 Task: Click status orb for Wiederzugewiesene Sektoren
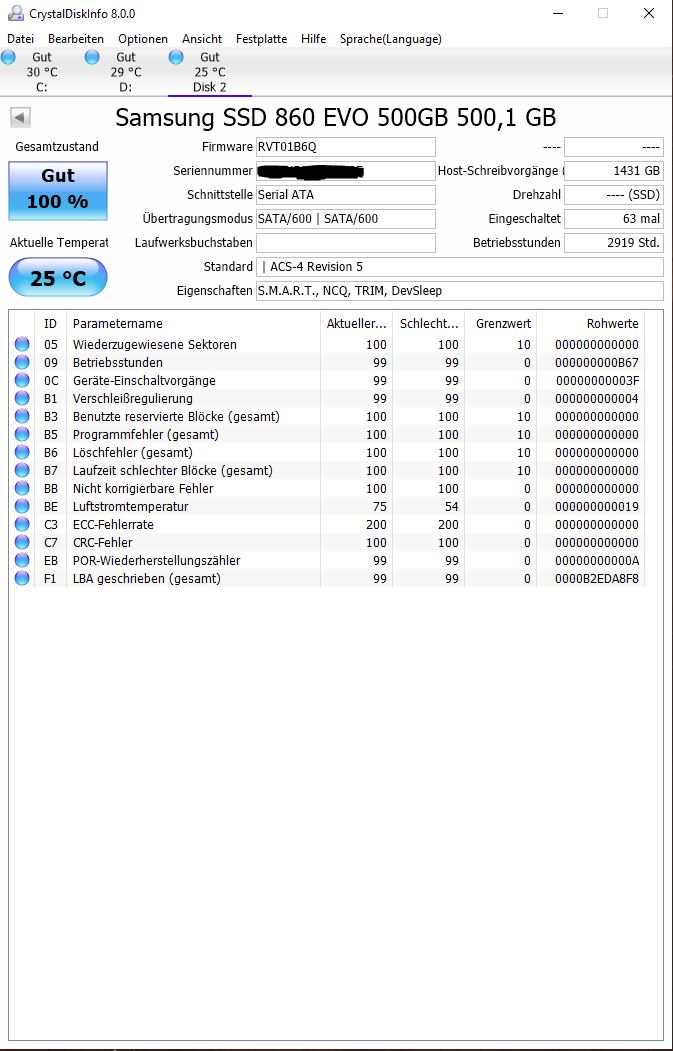[x=22, y=345]
